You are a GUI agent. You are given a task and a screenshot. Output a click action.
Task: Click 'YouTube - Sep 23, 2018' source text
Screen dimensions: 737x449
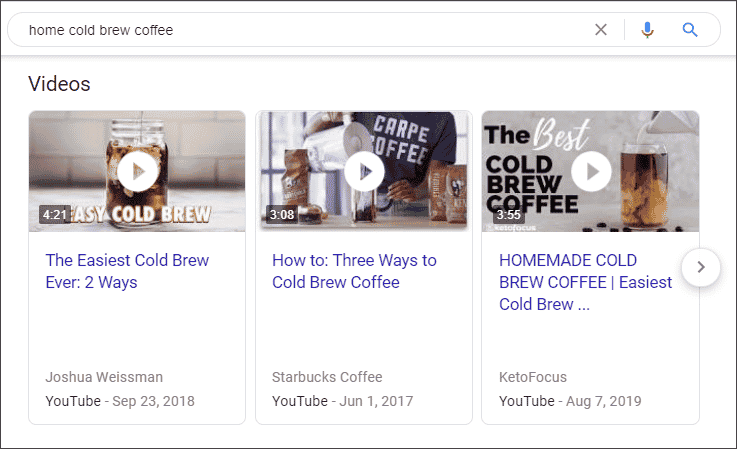click(x=120, y=401)
